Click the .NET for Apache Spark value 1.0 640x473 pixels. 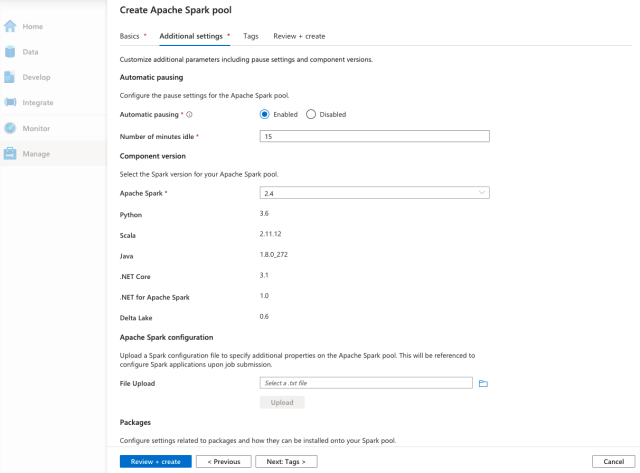[x=264, y=295]
